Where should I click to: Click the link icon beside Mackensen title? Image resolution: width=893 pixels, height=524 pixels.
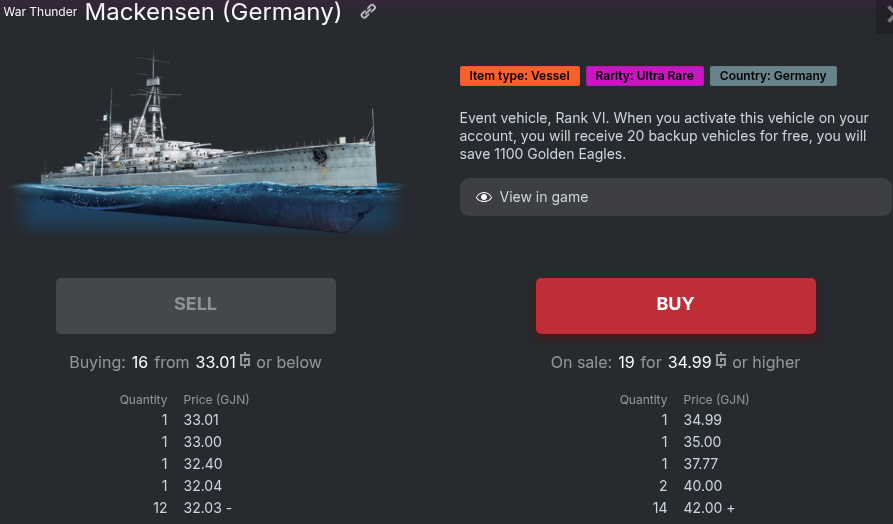[x=369, y=12]
